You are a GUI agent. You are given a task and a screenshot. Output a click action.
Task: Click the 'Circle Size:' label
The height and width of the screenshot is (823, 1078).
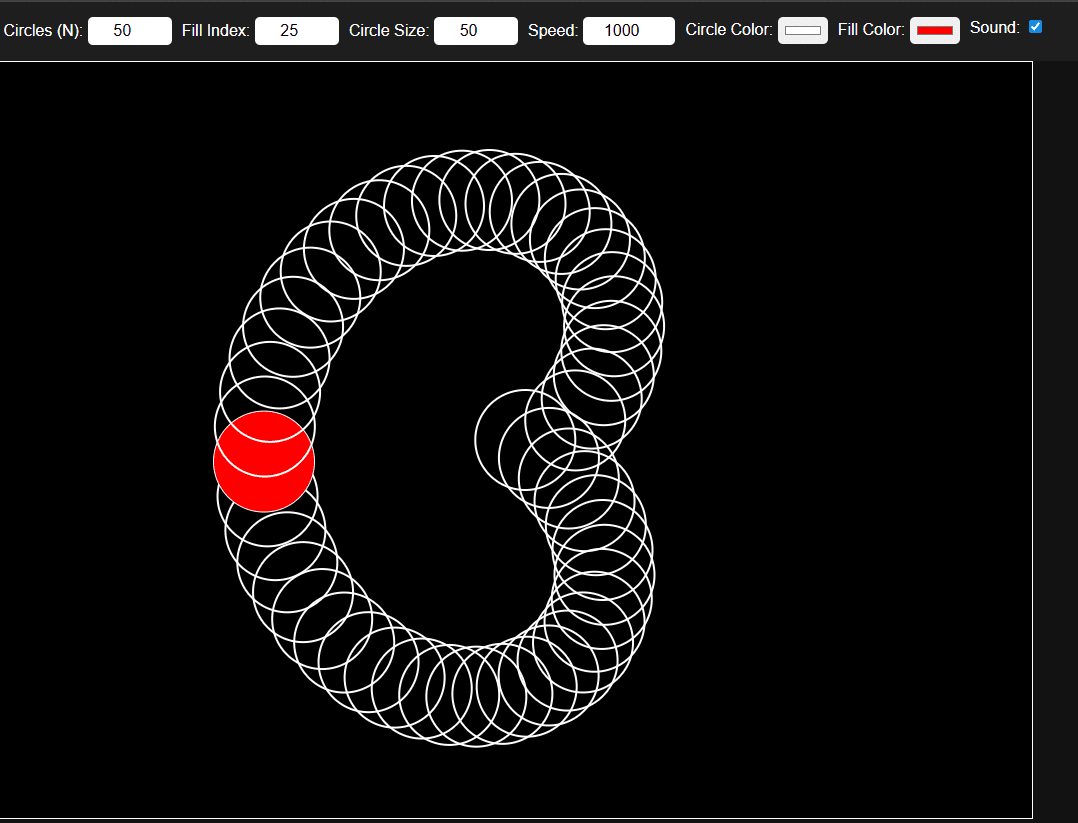tap(388, 30)
